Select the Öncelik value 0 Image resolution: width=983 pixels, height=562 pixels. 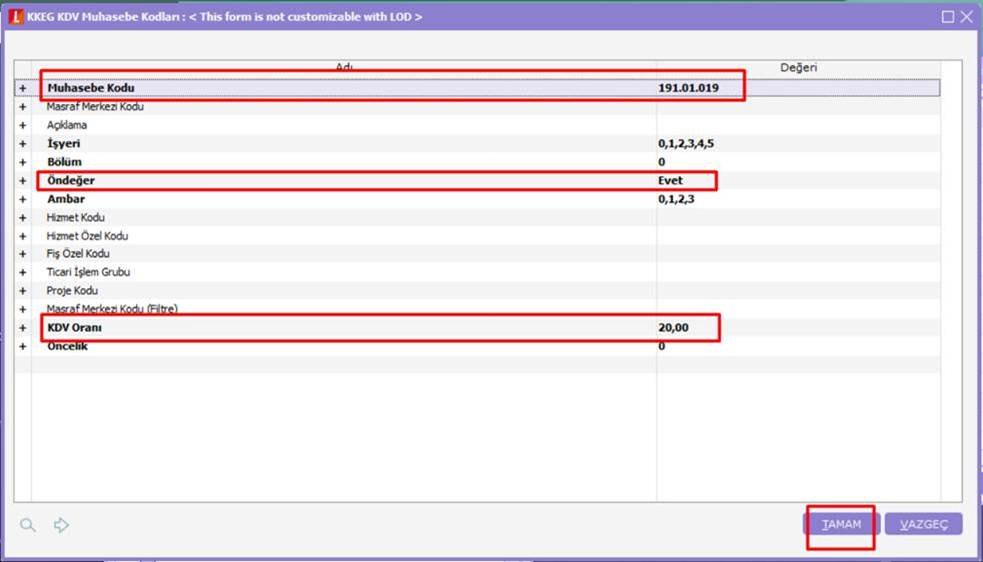click(x=661, y=346)
